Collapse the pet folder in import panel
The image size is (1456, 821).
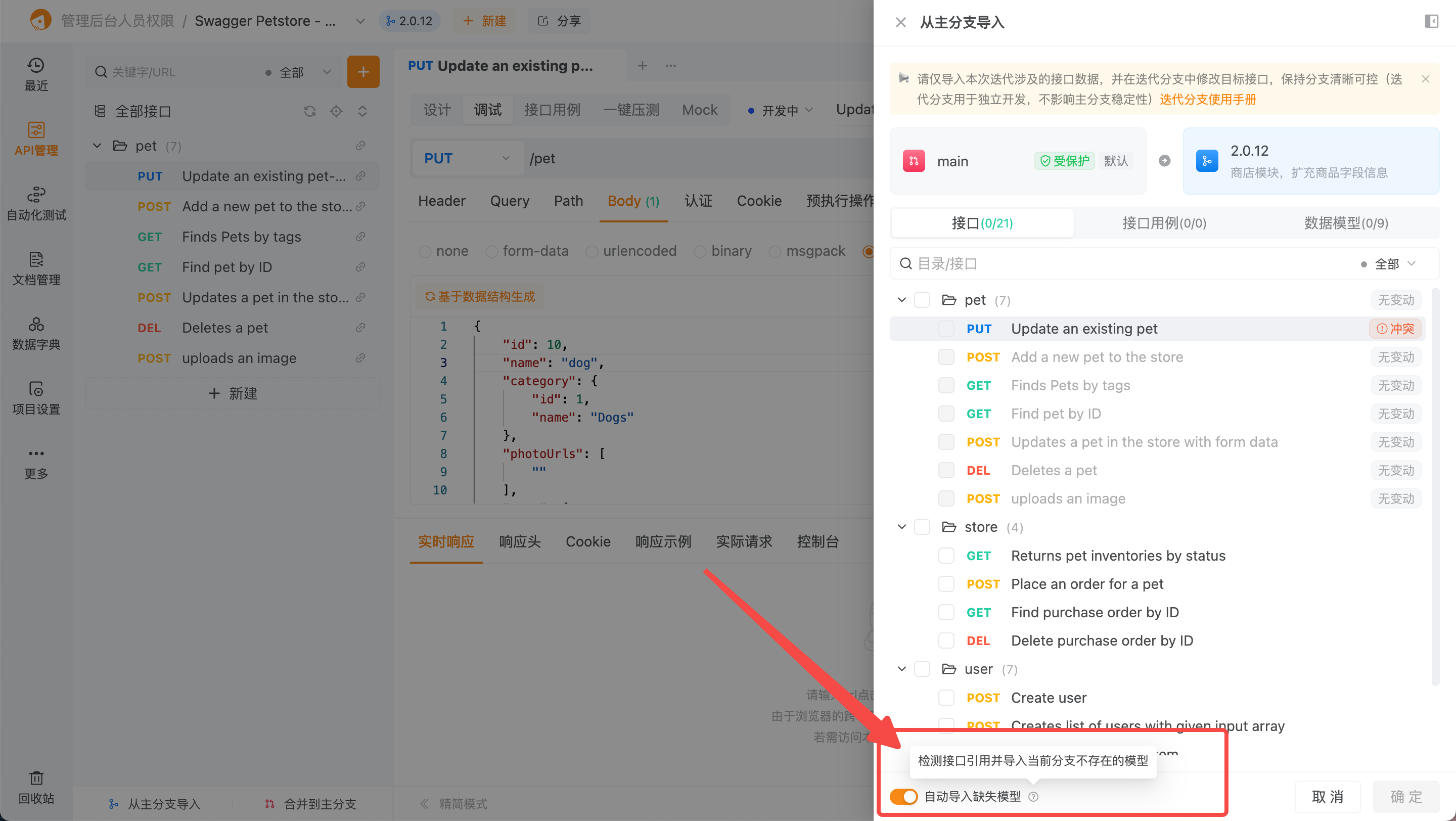pyautogui.click(x=901, y=300)
